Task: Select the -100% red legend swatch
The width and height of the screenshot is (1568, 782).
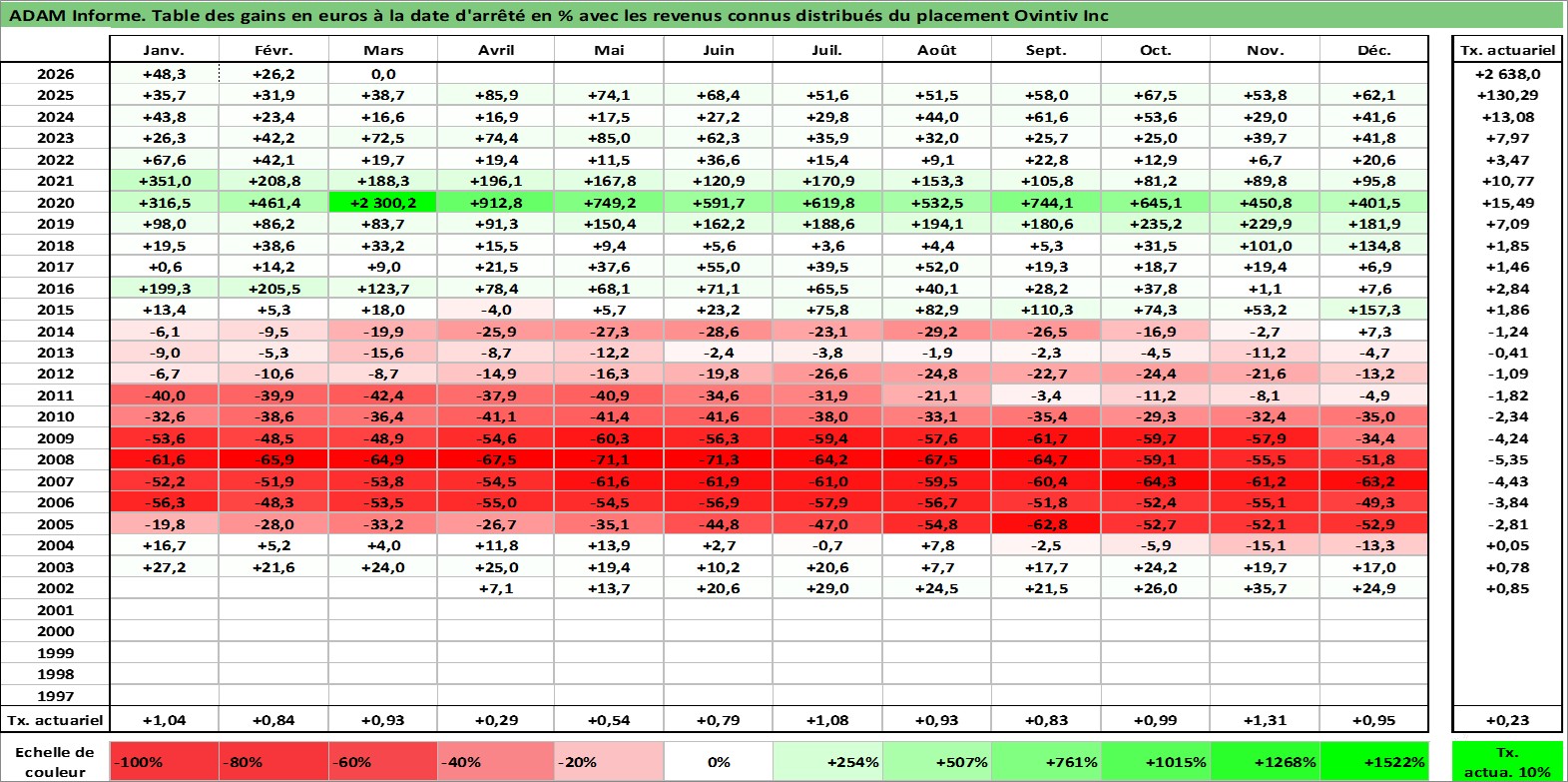Action: point(164,761)
